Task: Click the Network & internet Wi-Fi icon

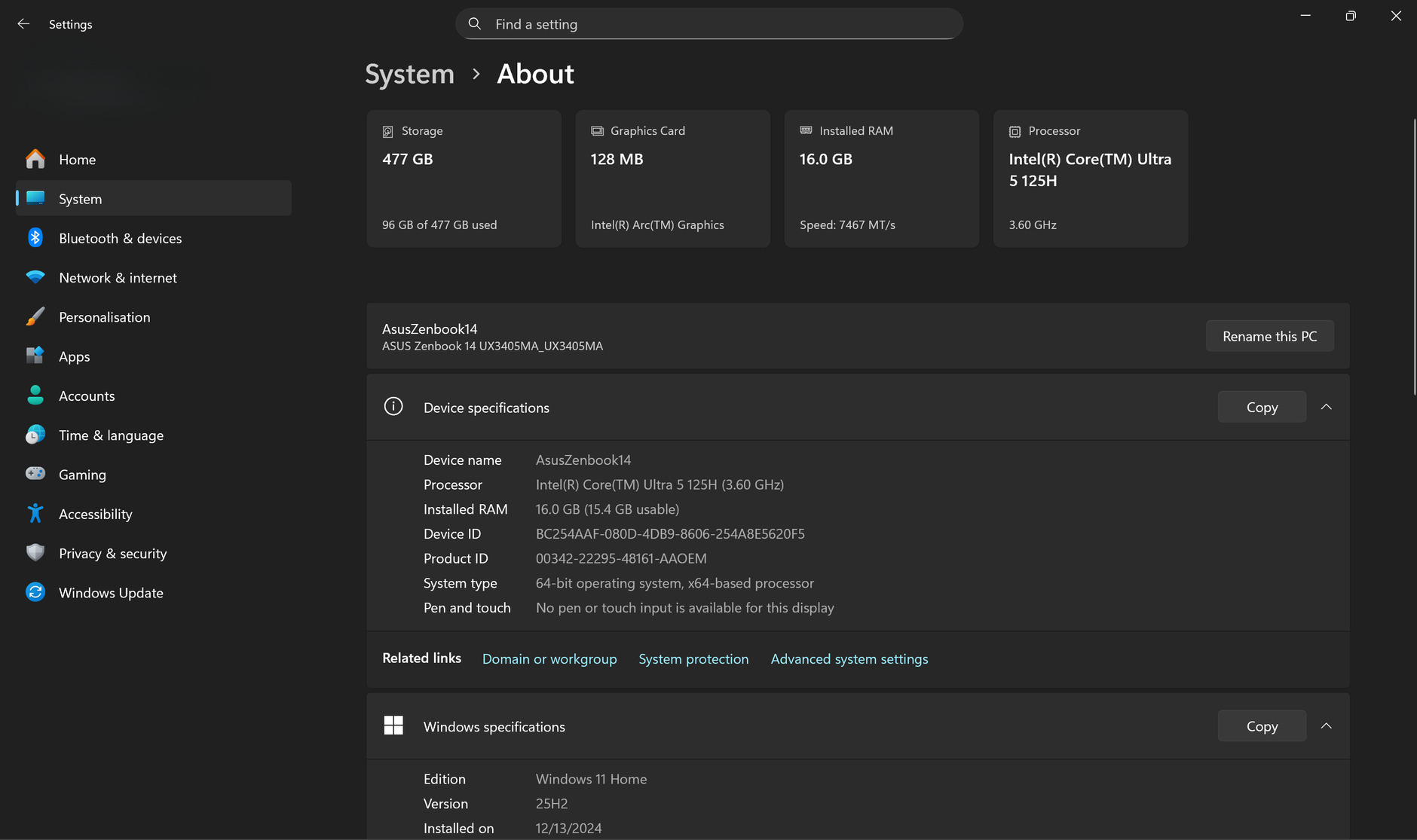Action: click(35, 277)
